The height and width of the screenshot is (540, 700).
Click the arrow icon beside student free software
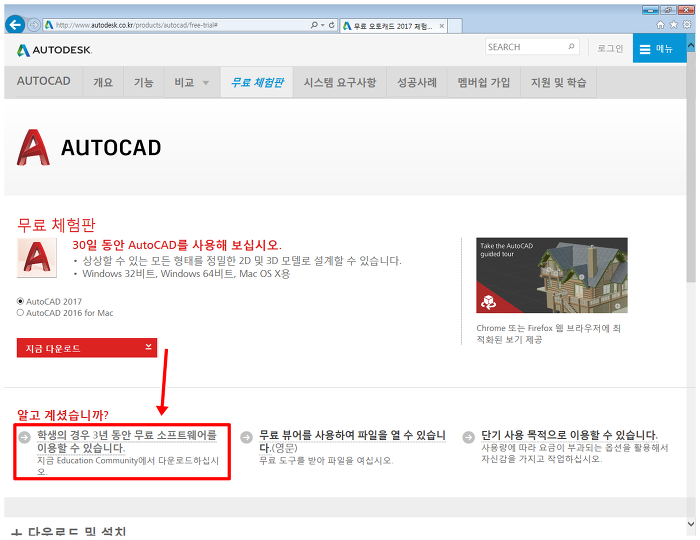click(25, 437)
